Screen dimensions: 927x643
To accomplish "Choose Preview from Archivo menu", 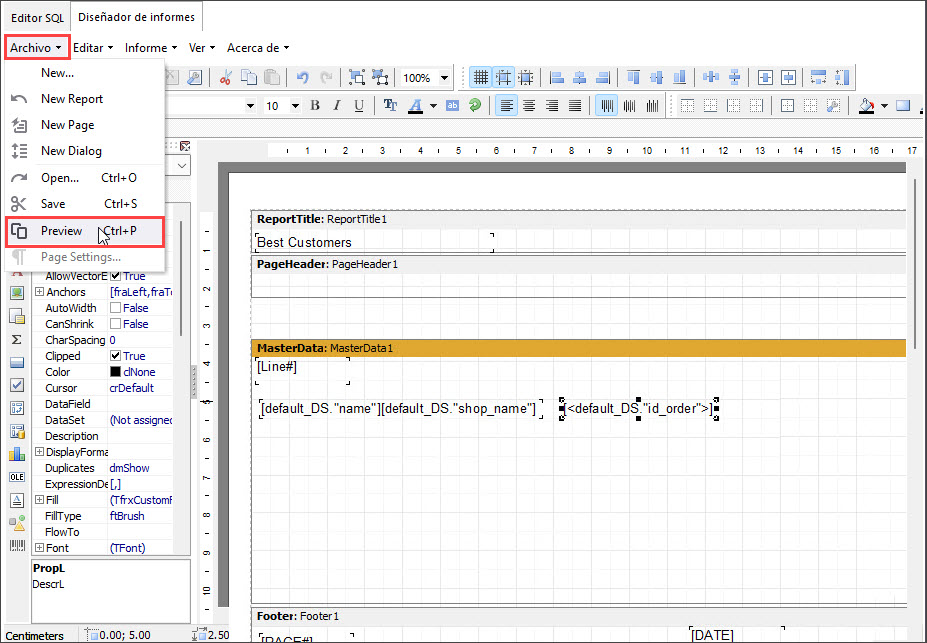I will point(84,231).
